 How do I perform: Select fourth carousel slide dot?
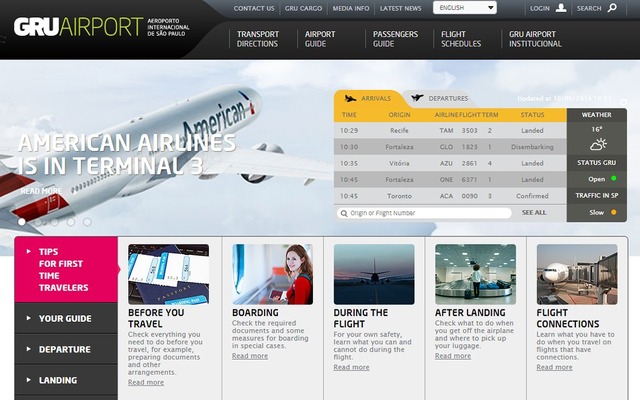71,222
